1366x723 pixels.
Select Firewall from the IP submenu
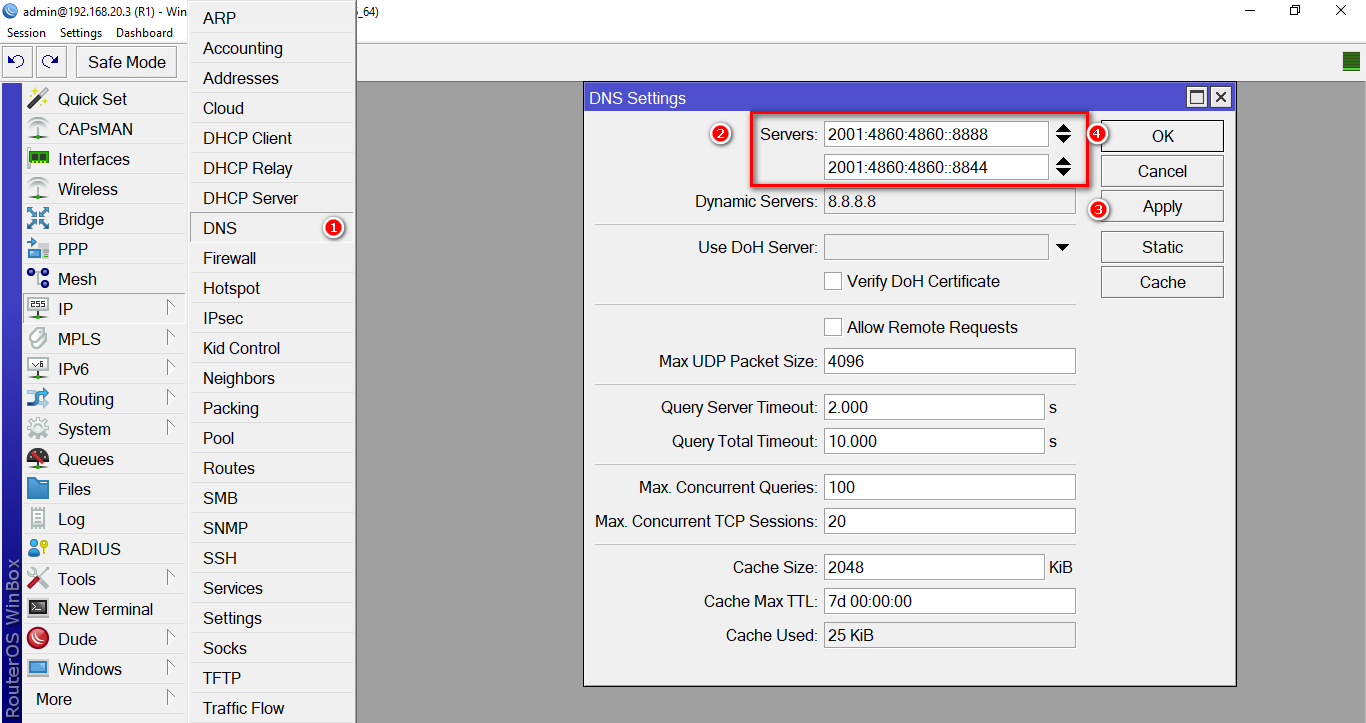(230, 258)
